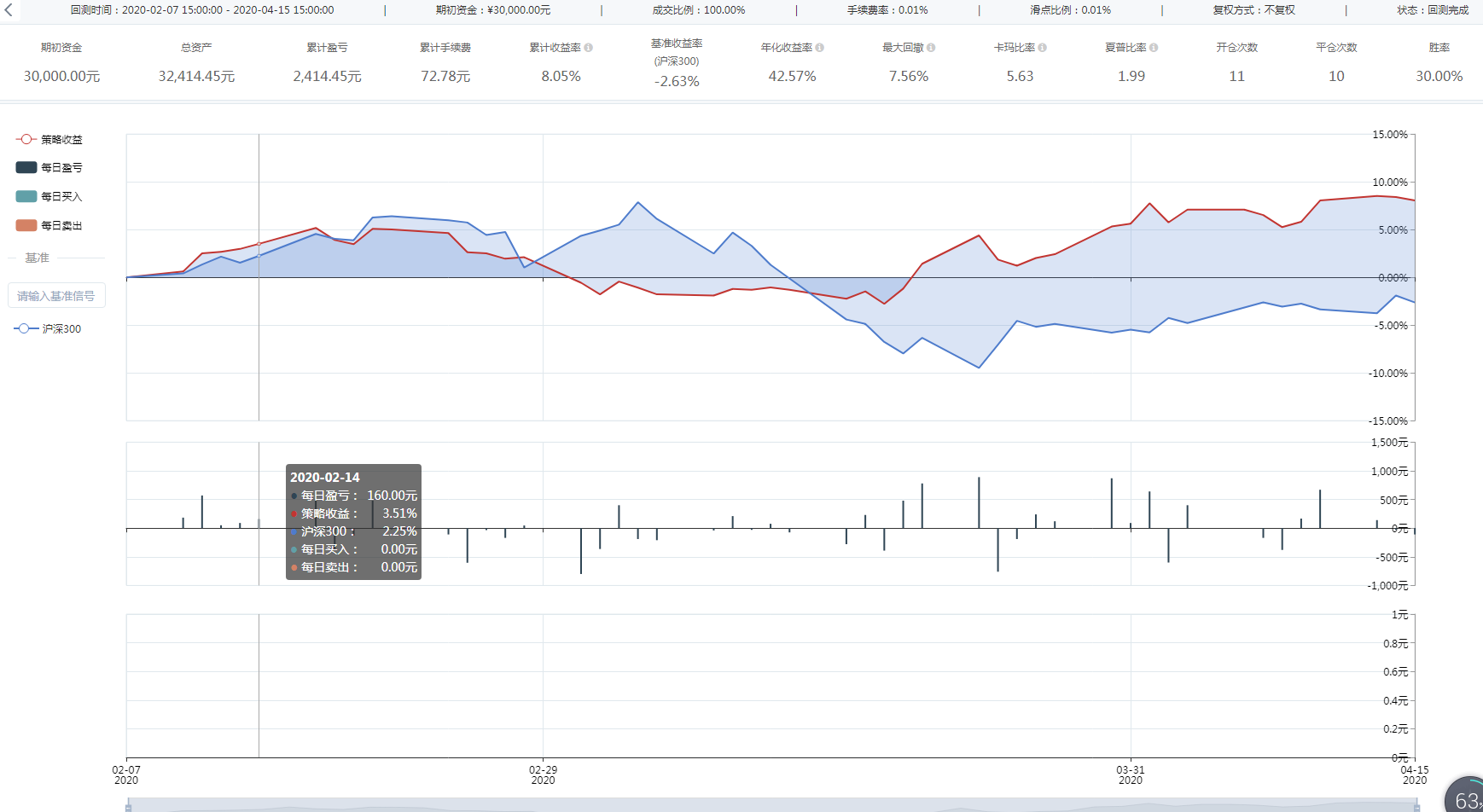Screen dimensions: 1483x812
Task: Click the 2020-02-14 tooltip date title
Action: click(x=325, y=478)
